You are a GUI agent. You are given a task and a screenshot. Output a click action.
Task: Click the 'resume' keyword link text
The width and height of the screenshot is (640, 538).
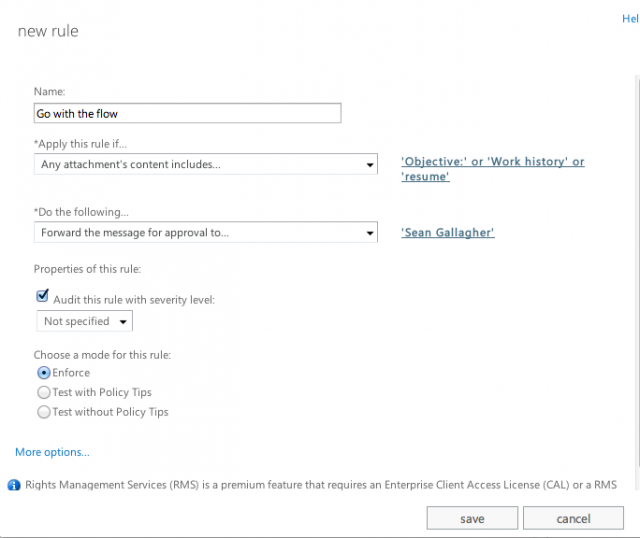click(x=425, y=177)
